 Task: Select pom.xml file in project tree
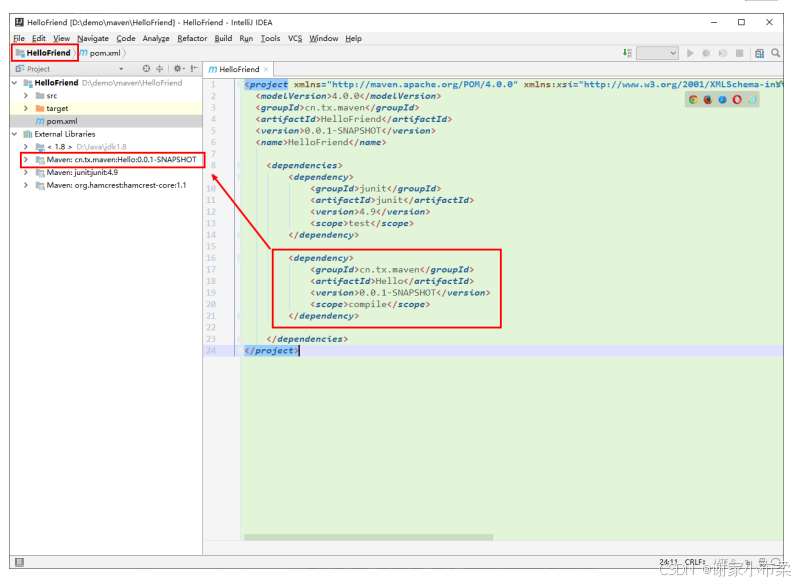[x=106, y=121]
